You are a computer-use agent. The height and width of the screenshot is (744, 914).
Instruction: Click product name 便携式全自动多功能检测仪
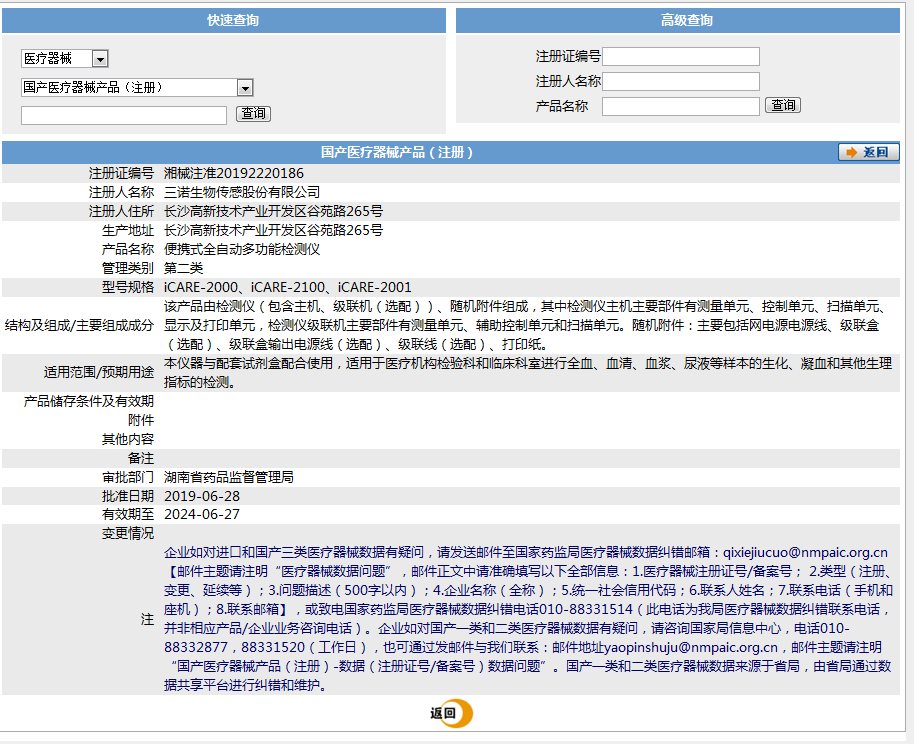(x=242, y=250)
